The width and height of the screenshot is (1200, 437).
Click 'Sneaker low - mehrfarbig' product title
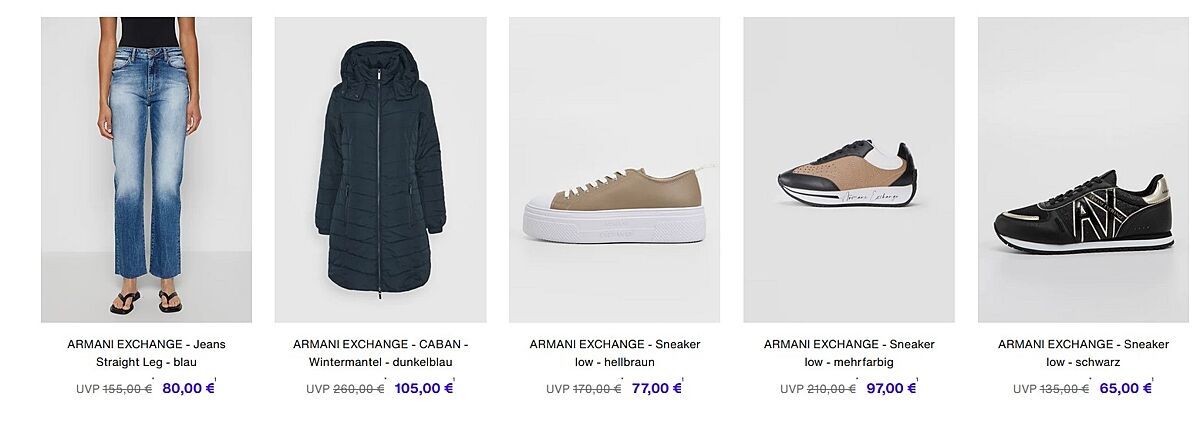(848, 353)
